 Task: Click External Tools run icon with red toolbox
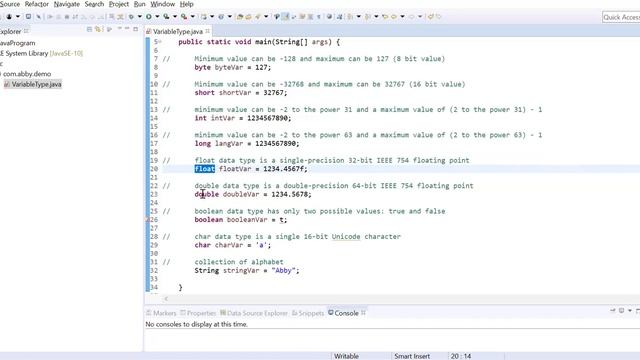(x=184, y=17)
